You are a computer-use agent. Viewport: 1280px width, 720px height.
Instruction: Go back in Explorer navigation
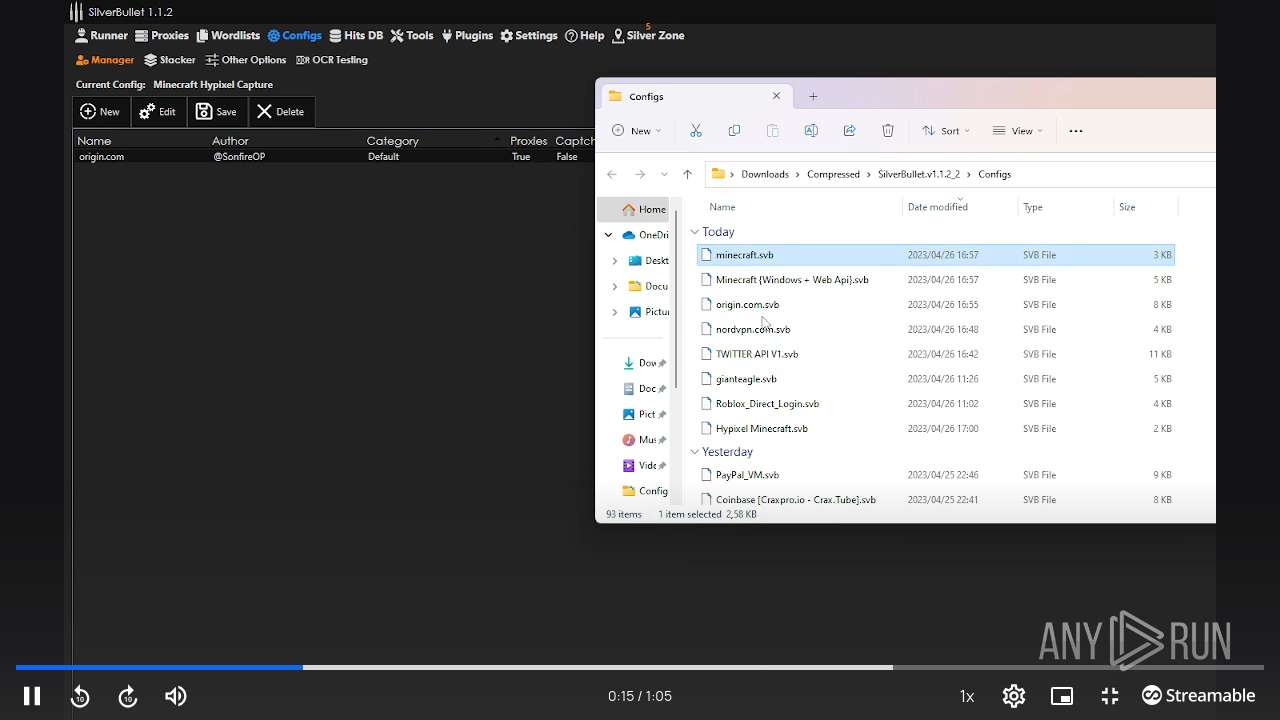[612, 174]
